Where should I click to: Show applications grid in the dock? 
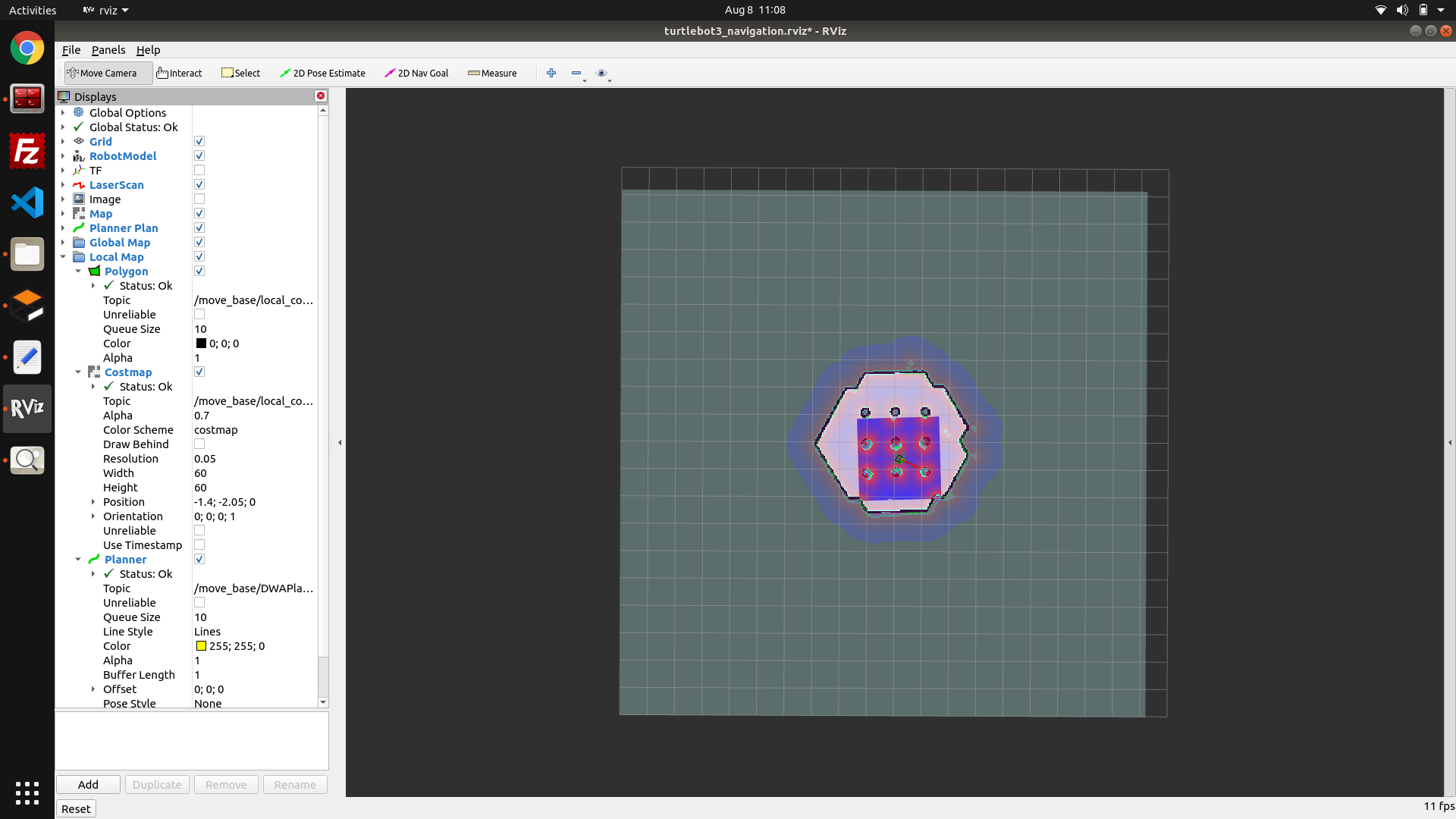tap(27, 793)
